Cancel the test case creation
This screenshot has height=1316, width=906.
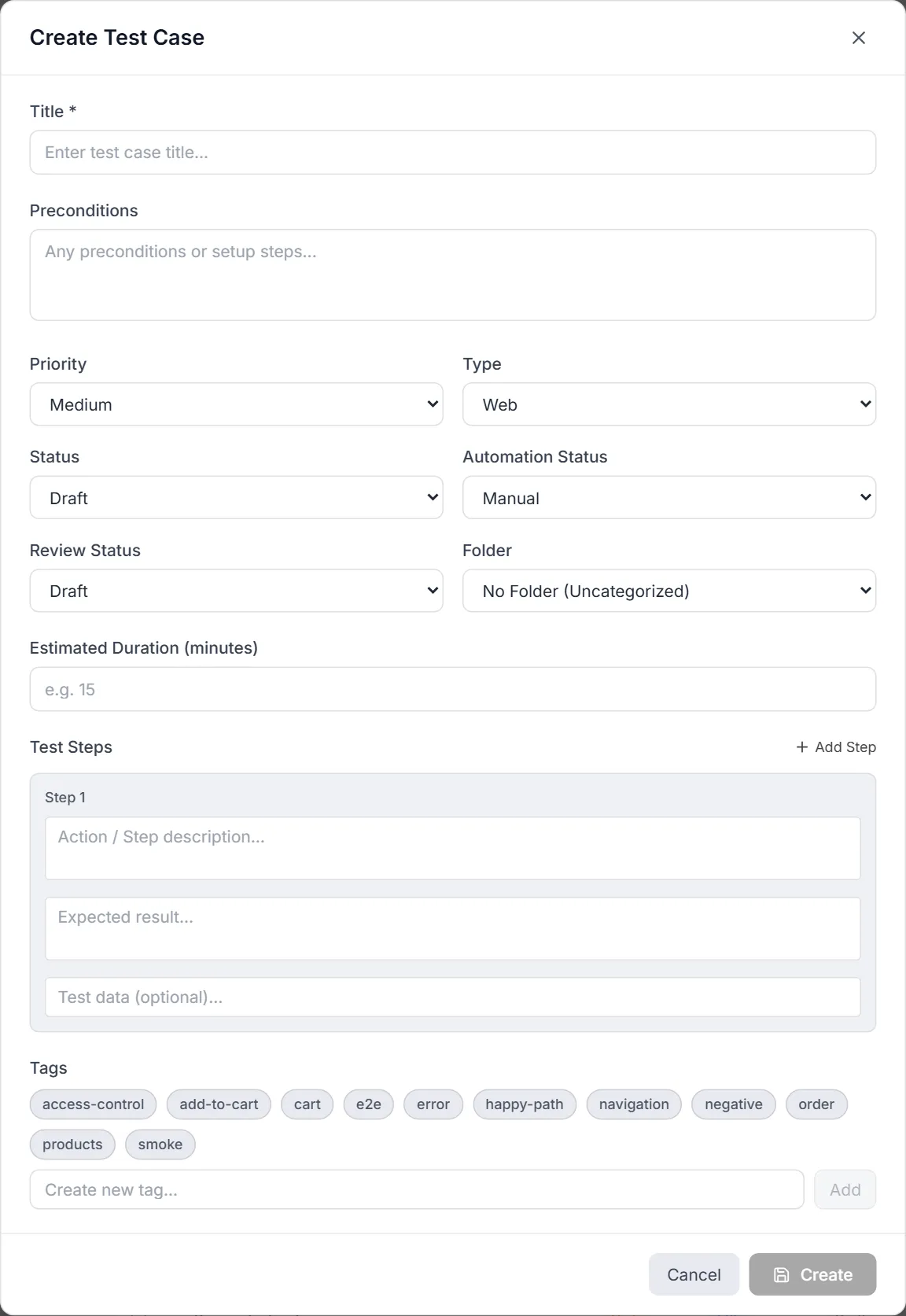pos(694,1274)
